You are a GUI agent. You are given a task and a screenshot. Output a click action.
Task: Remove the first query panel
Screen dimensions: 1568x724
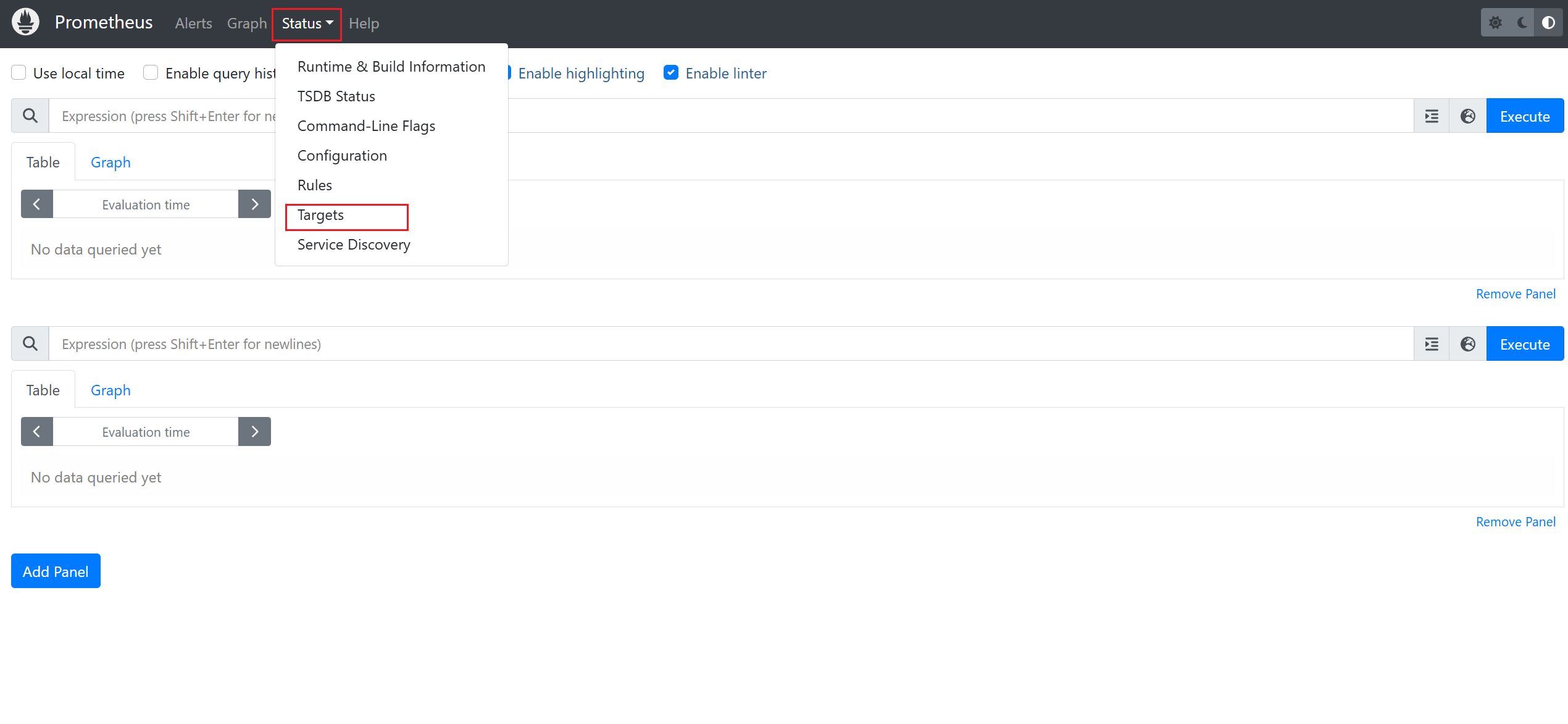[x=1515, y=294]
